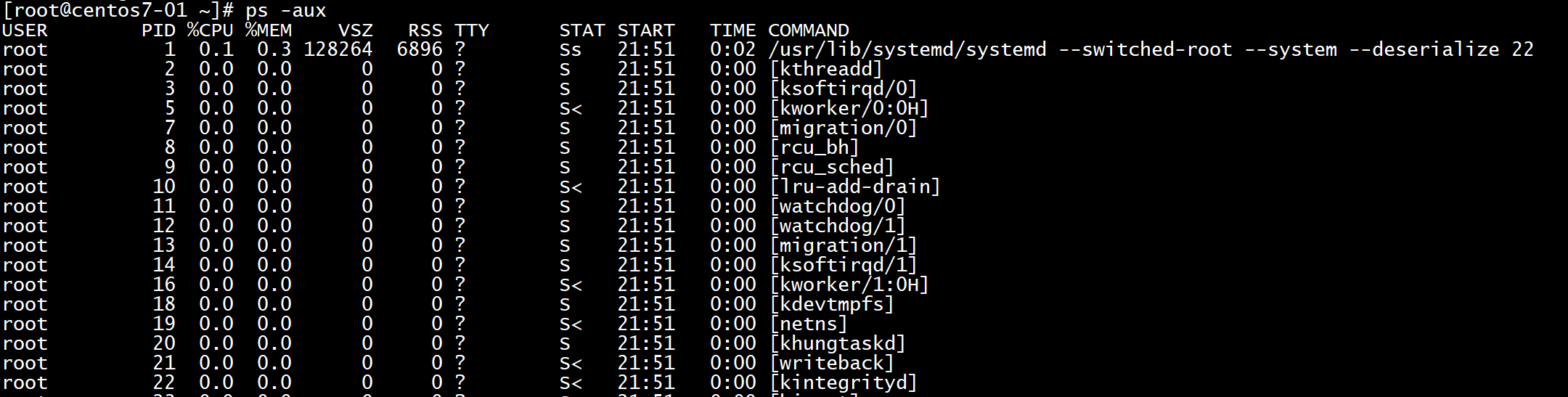The height and width of the screenshot is (397, 1568).
Task: Click the [khungtaskd] process name
Action: click(x=837, y=344)
